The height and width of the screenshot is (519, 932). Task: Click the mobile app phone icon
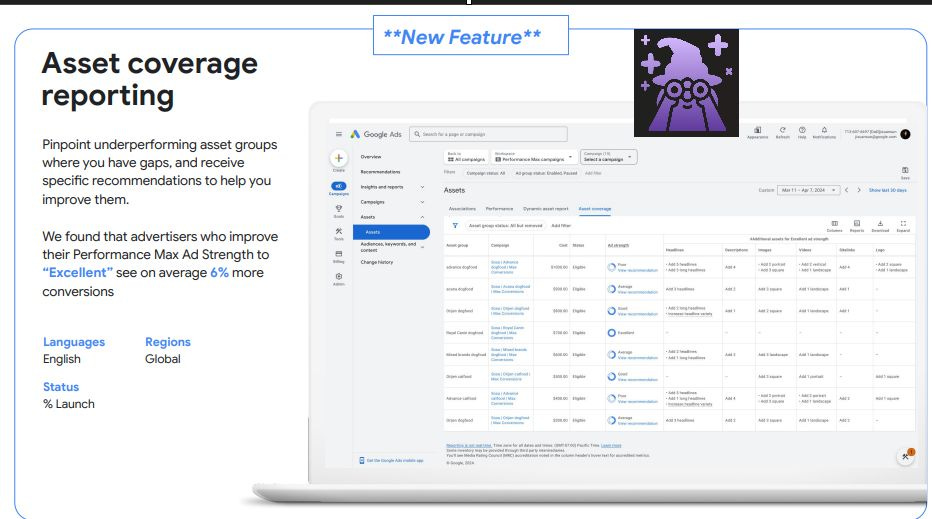click(x=361, y=461)
